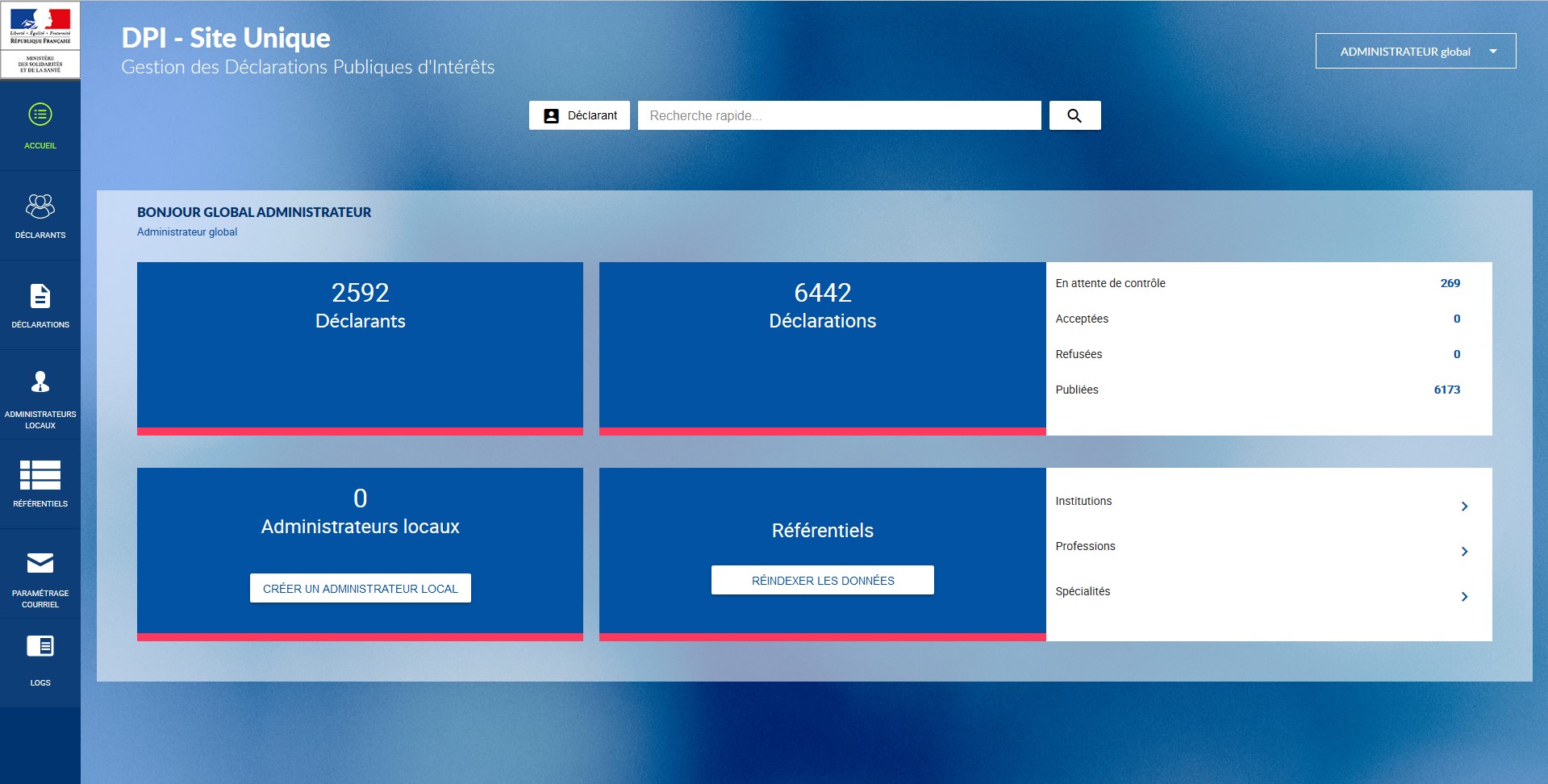Viewport: 1548px width, 784px height.
Task: Open Déclarations via the document icon
Action: [40, 296]
